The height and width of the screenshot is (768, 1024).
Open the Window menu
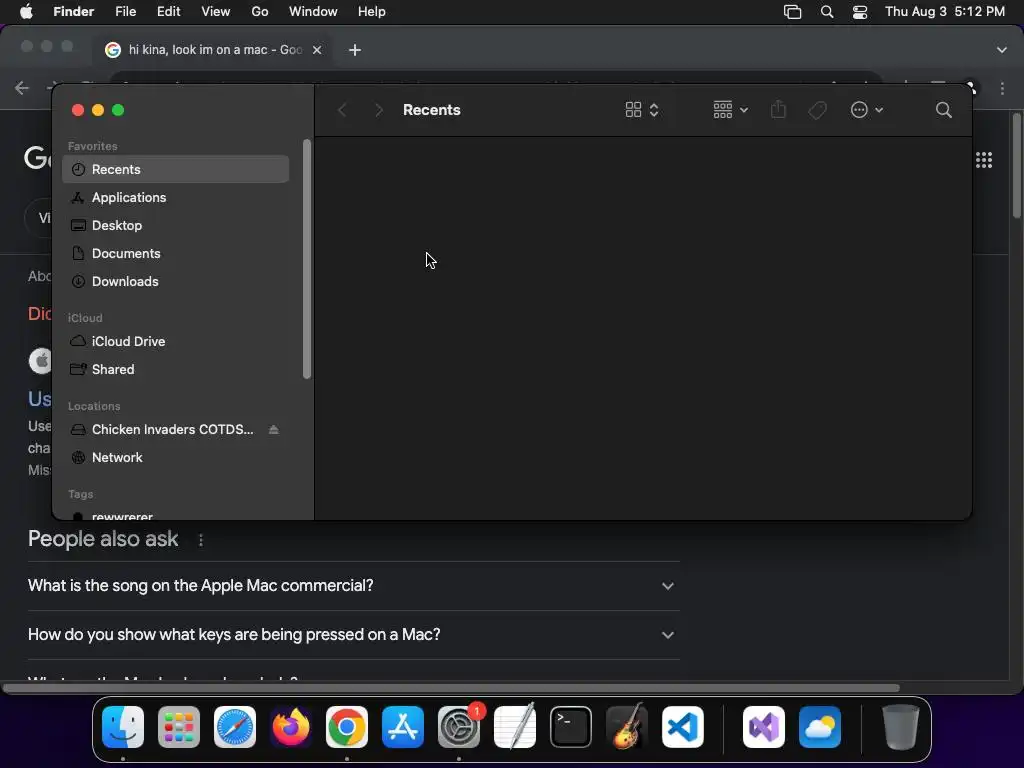pos(313,12)
